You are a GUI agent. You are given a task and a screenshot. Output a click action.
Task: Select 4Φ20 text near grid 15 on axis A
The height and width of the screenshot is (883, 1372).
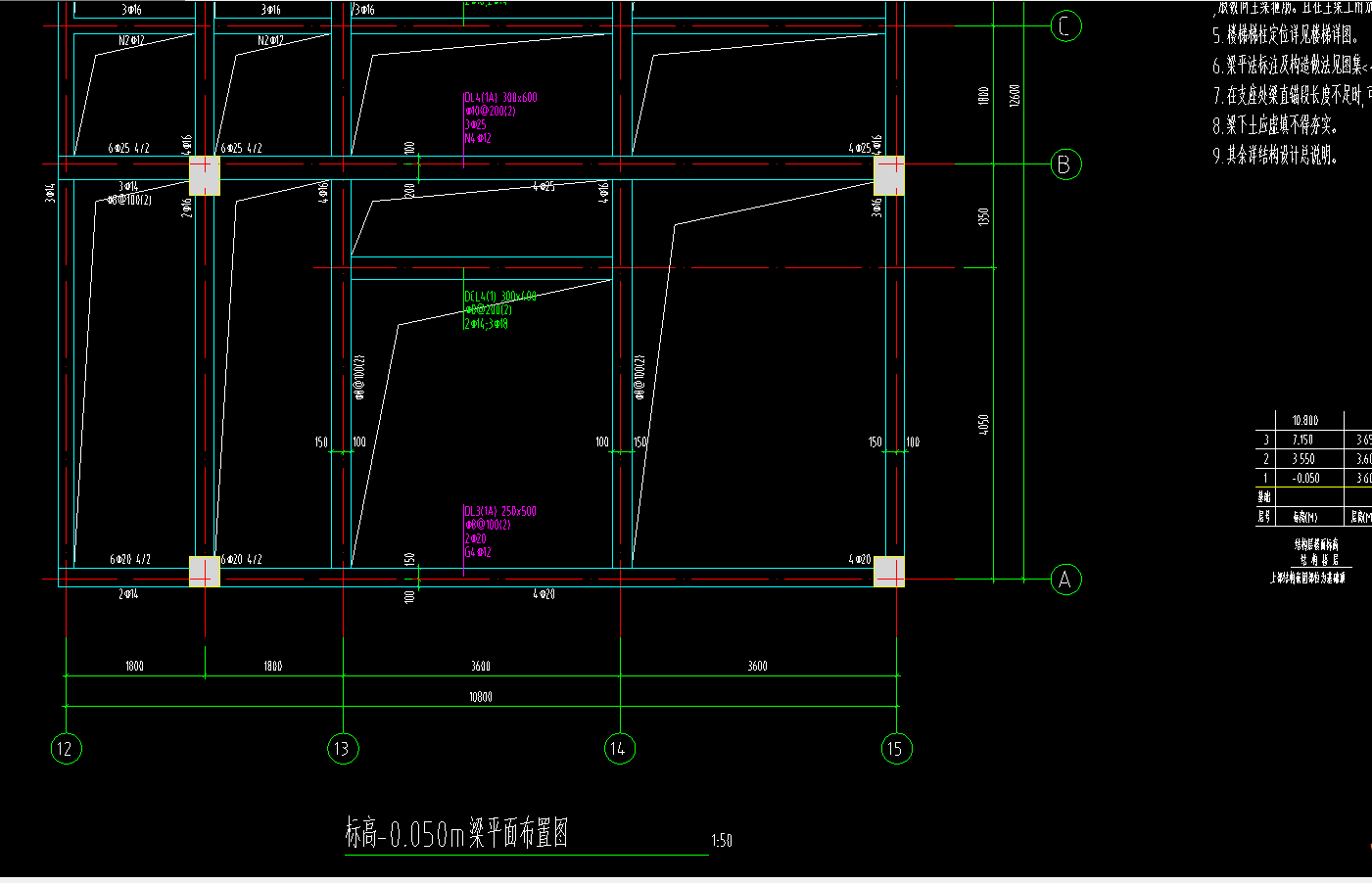click(x=859, y=560)
